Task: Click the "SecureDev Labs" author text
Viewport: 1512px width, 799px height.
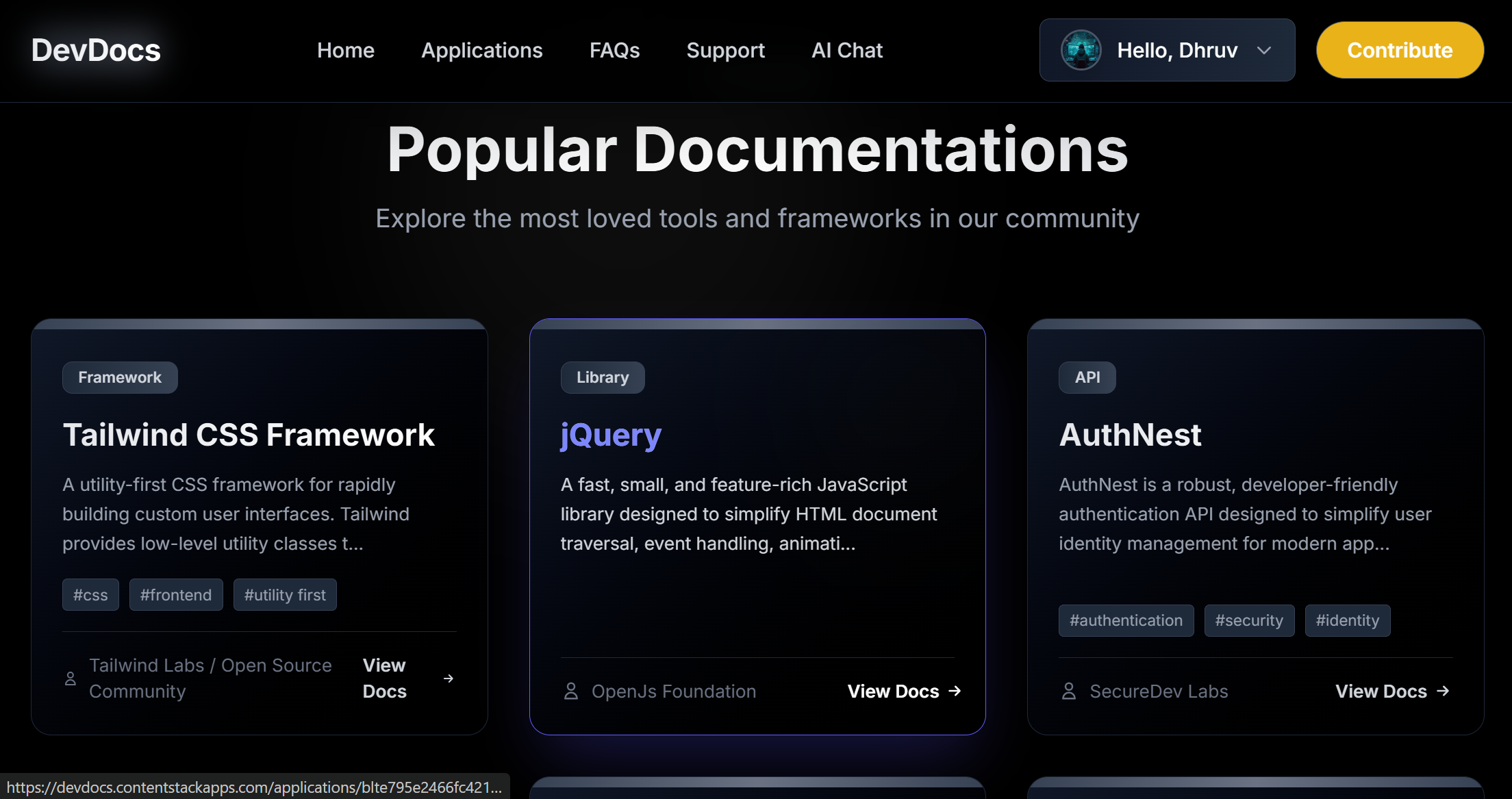Action: point(1159,692)
